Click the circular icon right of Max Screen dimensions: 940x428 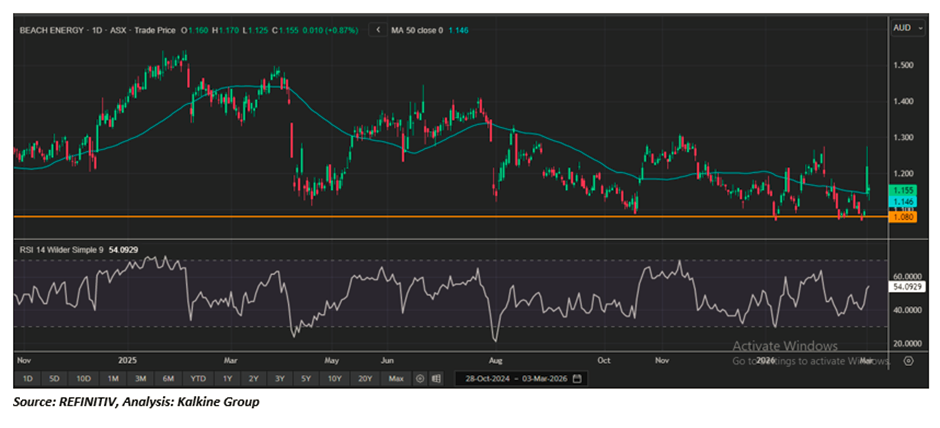click(420, 379)
